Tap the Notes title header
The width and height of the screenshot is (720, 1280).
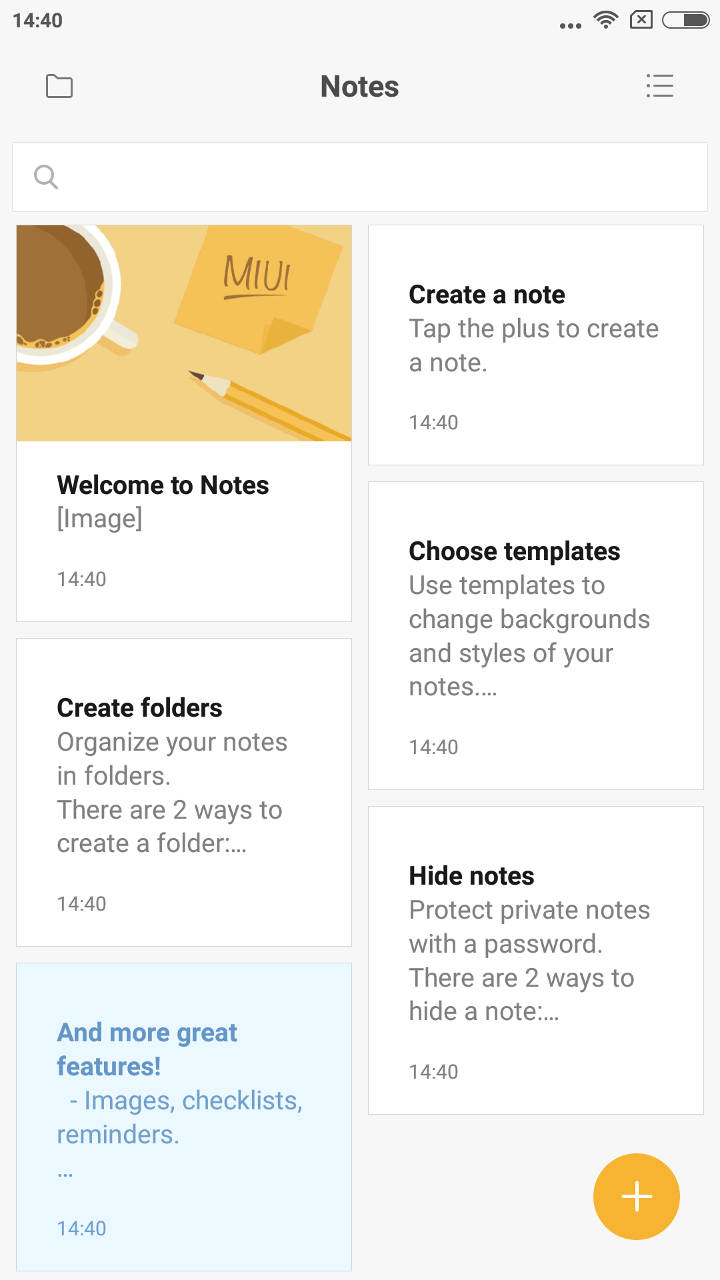coord(359,87)
